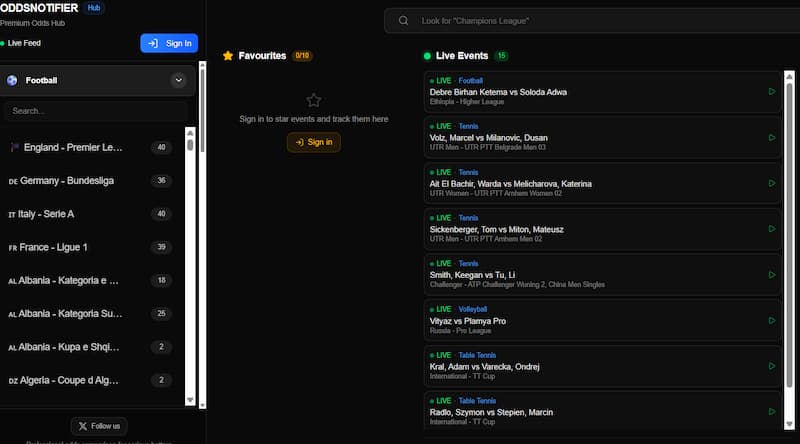Click the empty star outline in Favourites
Viewport: 800px width, 444px height.
[x=314, y=100]
